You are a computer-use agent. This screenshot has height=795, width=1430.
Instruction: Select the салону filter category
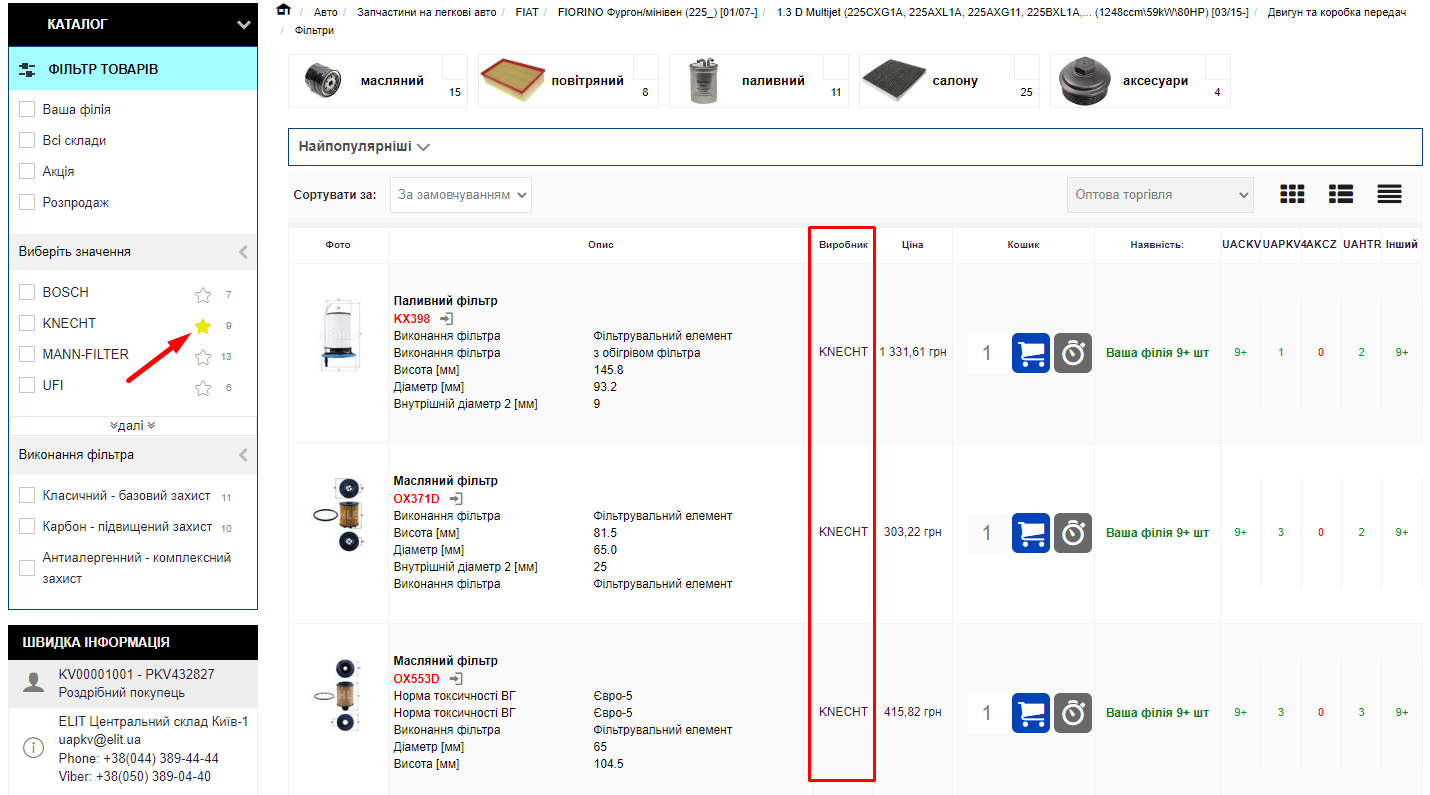948,81
